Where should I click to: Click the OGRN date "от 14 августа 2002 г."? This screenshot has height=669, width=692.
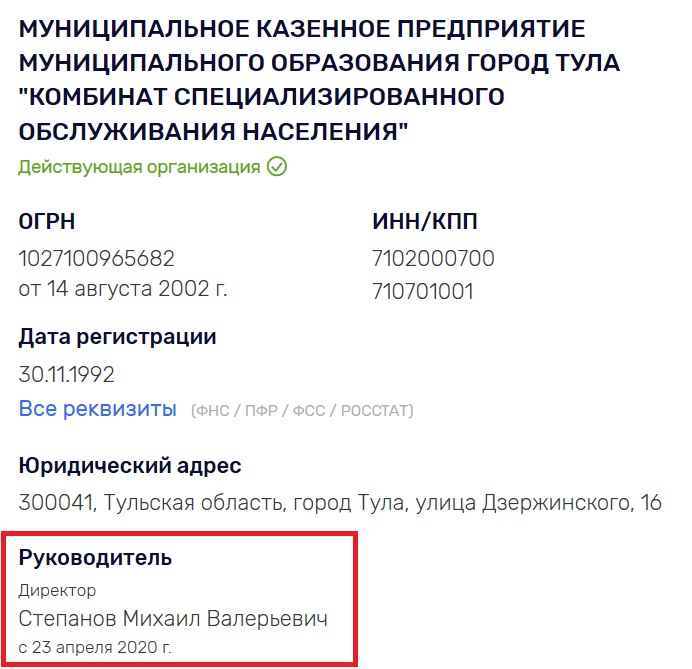[x=123, y=291]
